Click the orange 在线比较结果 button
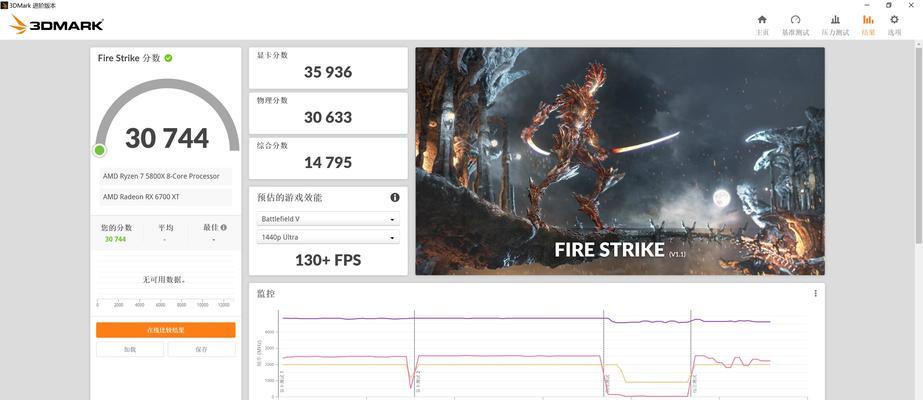The height and width of the screenshot is (400, 923). pos(166,330)
